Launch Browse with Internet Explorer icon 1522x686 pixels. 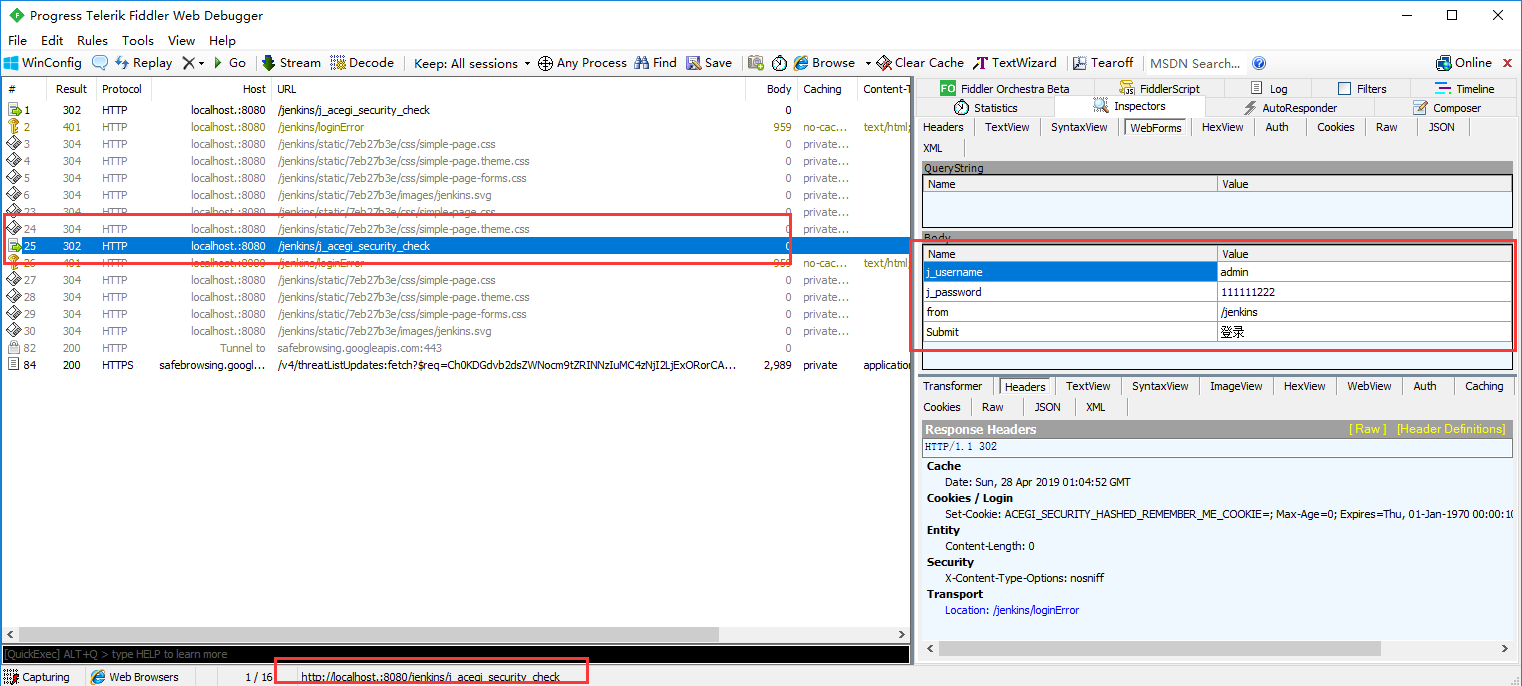(x=824, y=63)
